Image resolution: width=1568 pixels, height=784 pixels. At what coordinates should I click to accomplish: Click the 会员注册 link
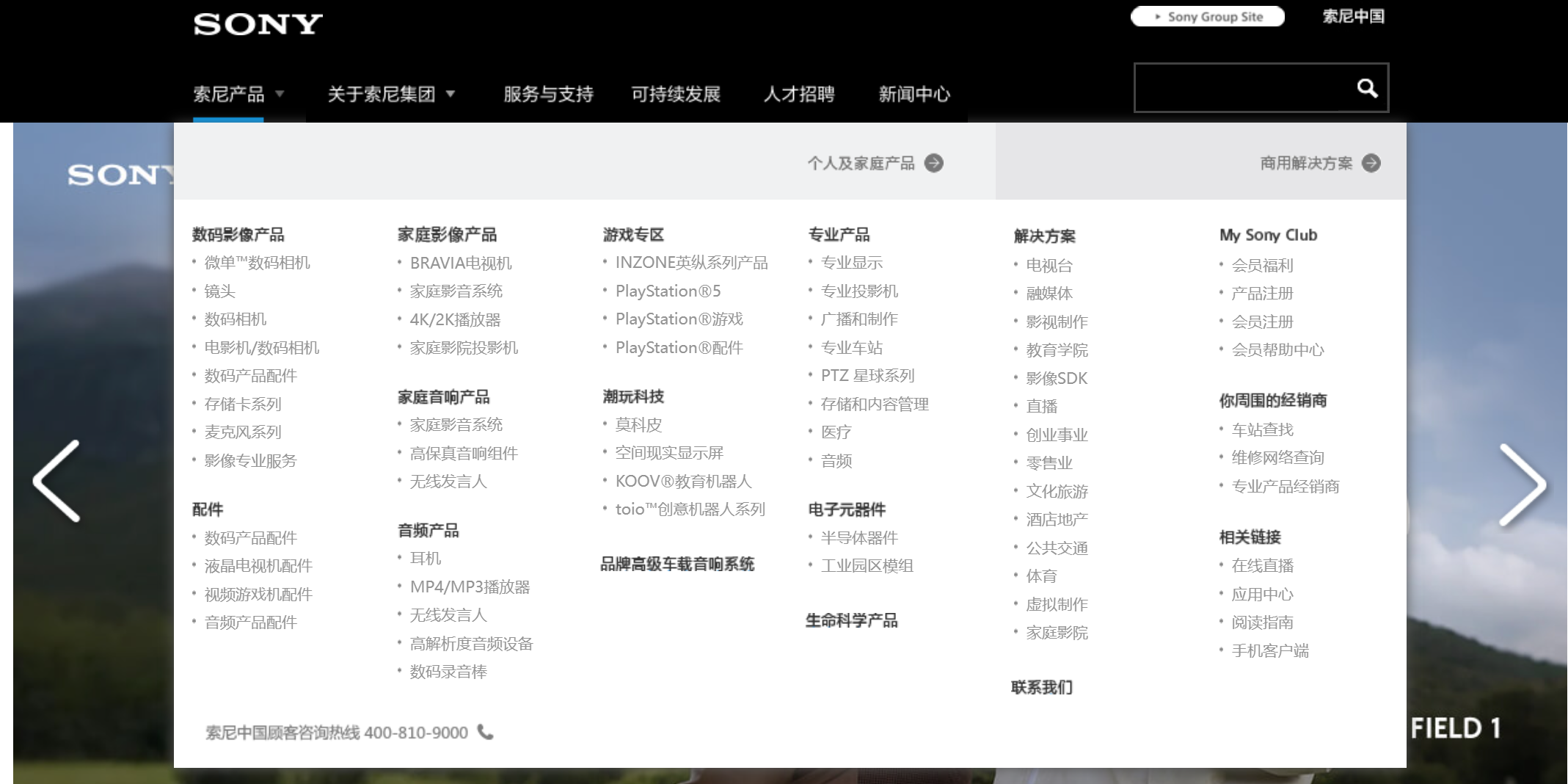coord(1262,322)
